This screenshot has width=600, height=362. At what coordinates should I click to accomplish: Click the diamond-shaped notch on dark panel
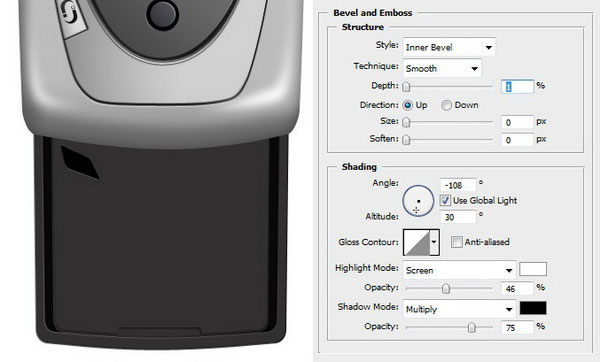tap(80, 162)
